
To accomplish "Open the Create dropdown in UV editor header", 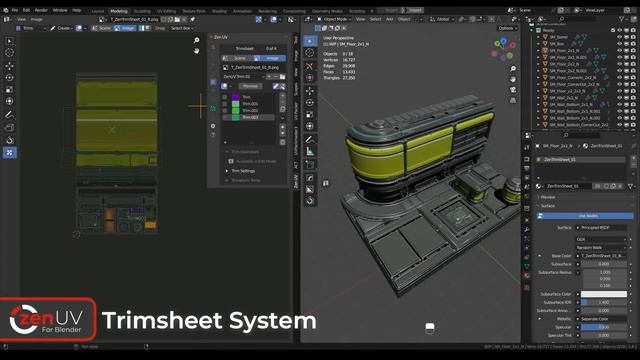I will click(61, 28).
